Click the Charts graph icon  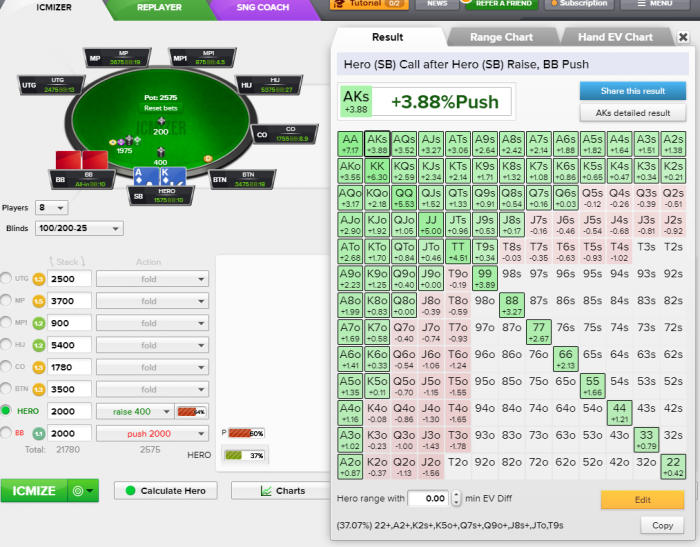click(x=266, y=491)
